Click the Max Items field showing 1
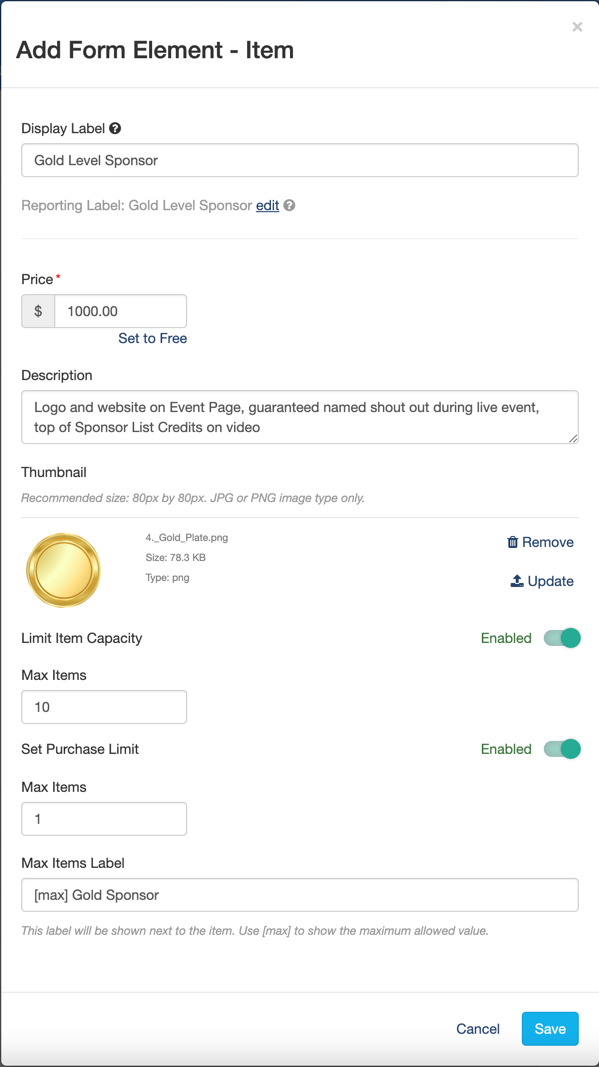The height and width of the screenshot is (1067, 599). click(104, 819)
